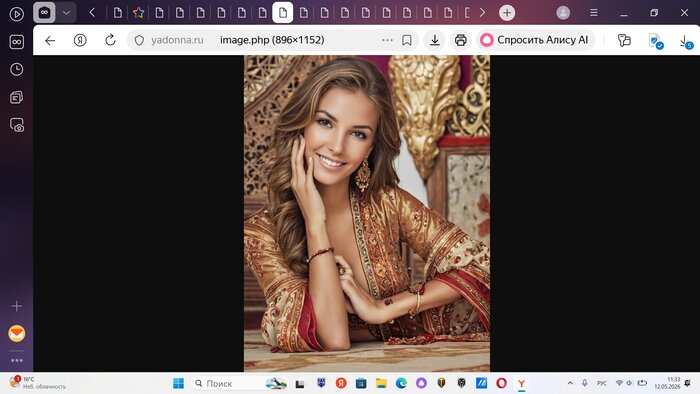Viewport: 700px width, 394px height.
Task: Open the orange mail icon in sidebar
Action: click(x=17, y=334)
